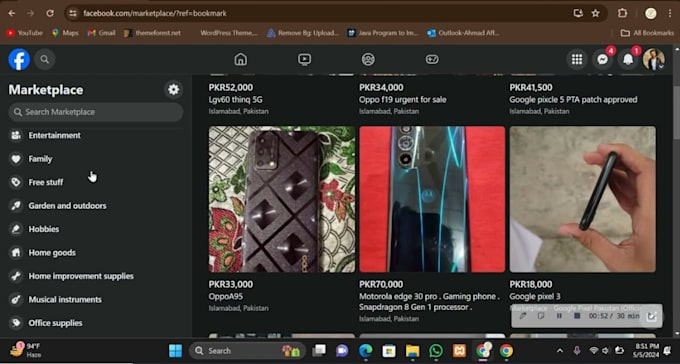Open the Messenger chats icon
This screenshot has height=364, width=680.
coord(602,59)
